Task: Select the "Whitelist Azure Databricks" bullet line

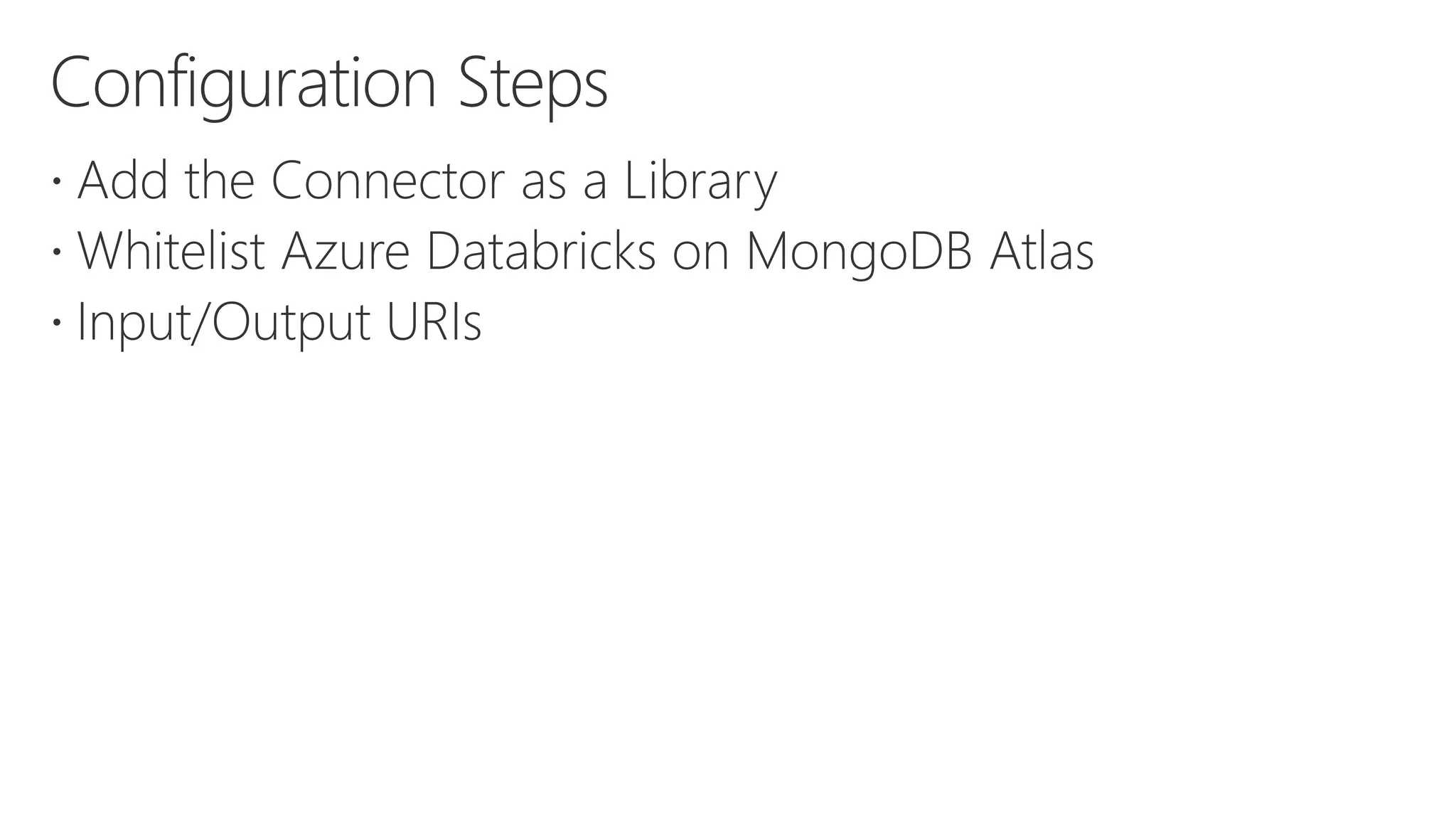Action: coord(585,251)
